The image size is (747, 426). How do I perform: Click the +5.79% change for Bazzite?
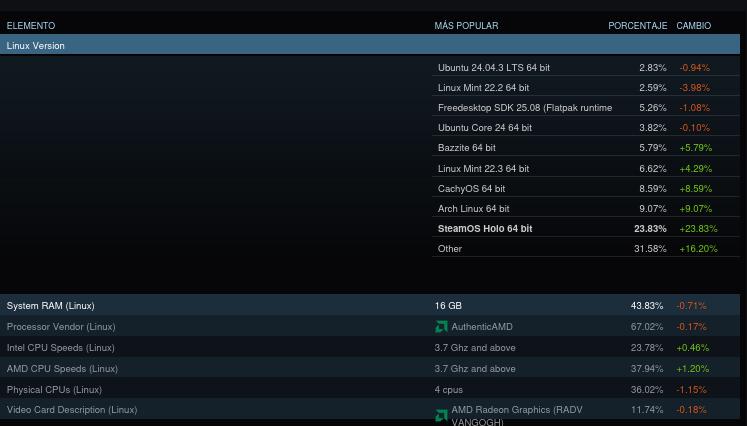[x=696, y=148]
